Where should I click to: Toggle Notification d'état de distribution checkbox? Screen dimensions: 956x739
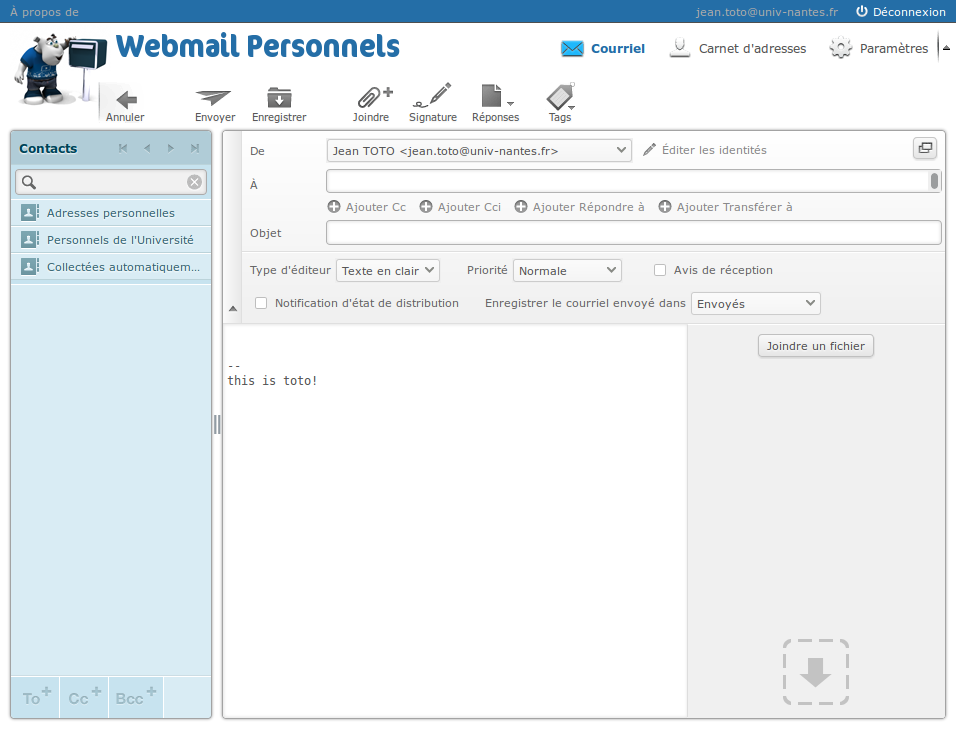[x=261, y=303]
